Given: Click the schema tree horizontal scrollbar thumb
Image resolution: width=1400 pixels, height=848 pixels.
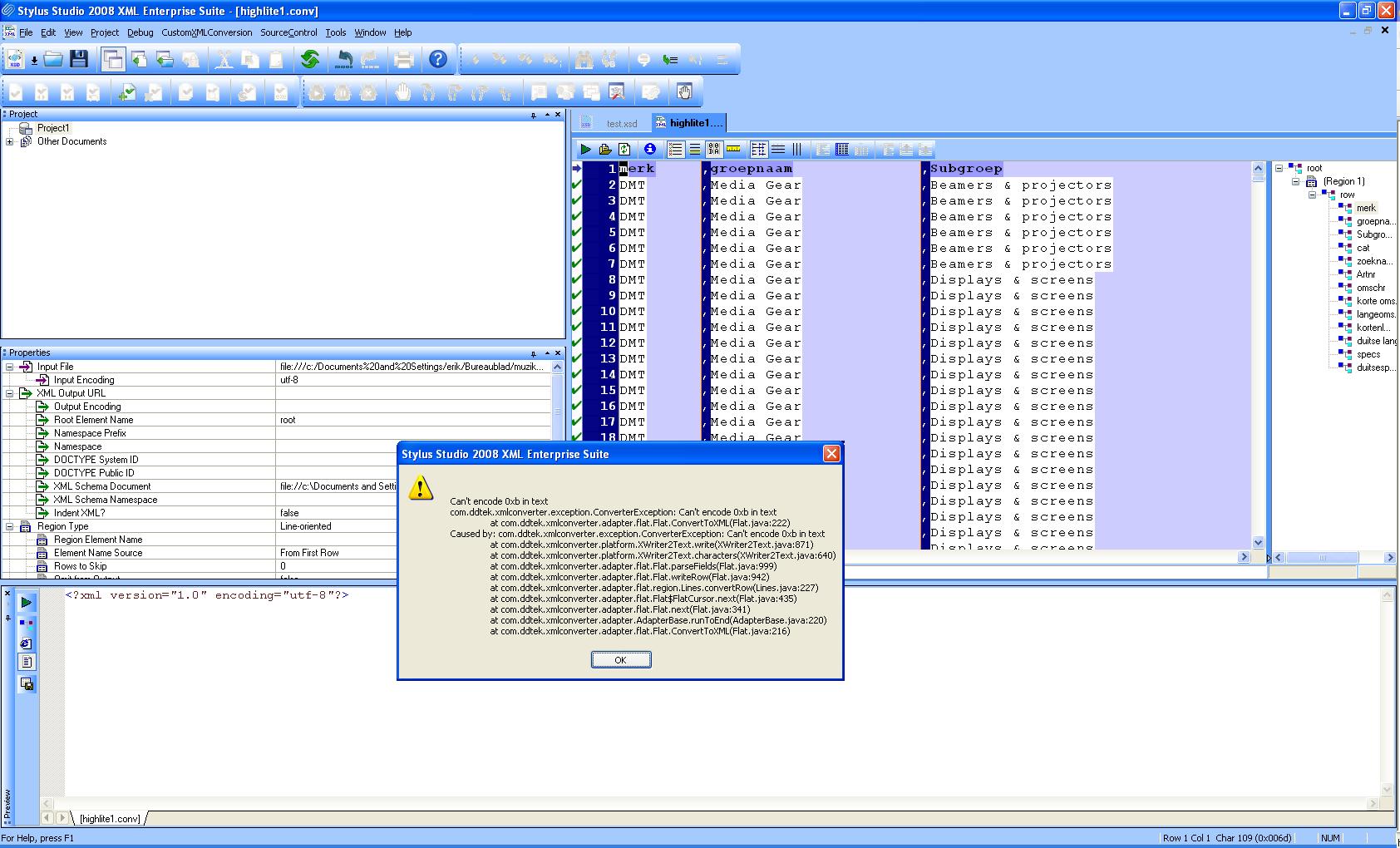Looking at the screenshot, I should [x=1322, y=557].
